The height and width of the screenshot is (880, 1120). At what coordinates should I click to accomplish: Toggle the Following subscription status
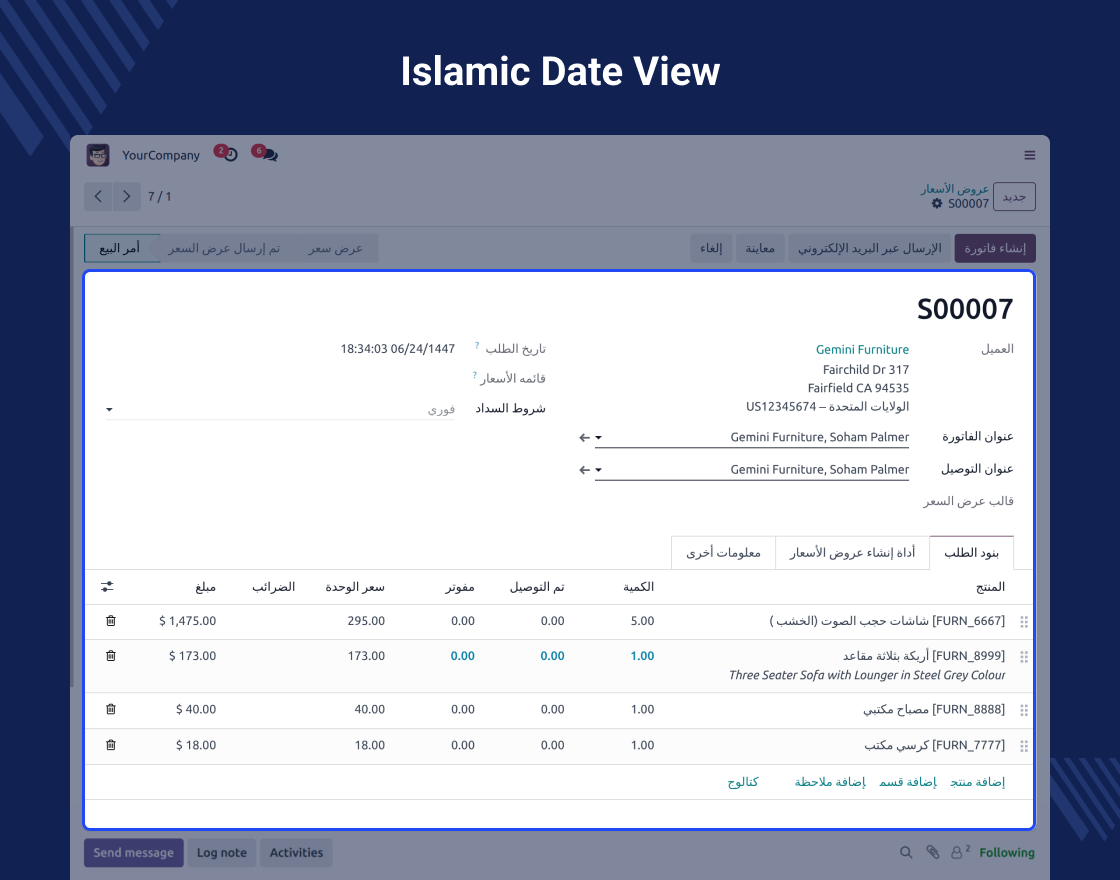1006,853
